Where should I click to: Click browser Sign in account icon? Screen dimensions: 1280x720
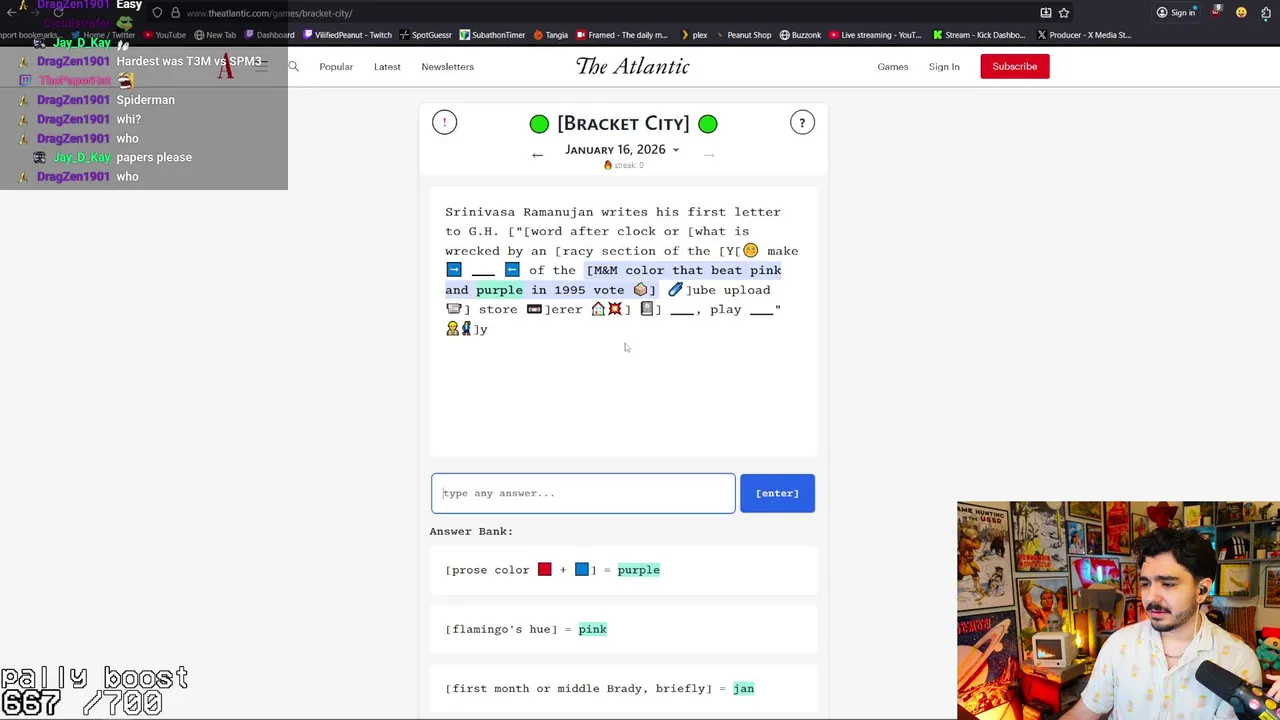coord(1175,13)
